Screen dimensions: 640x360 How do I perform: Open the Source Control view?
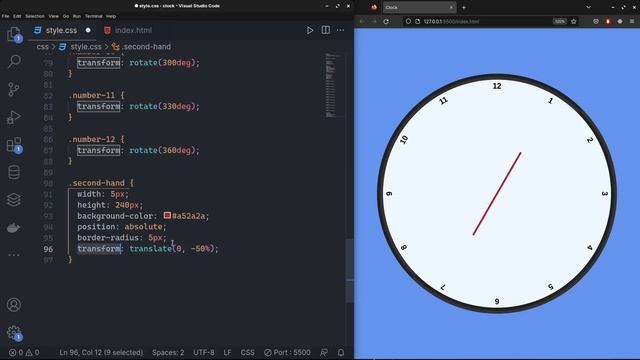pos(14,89)
